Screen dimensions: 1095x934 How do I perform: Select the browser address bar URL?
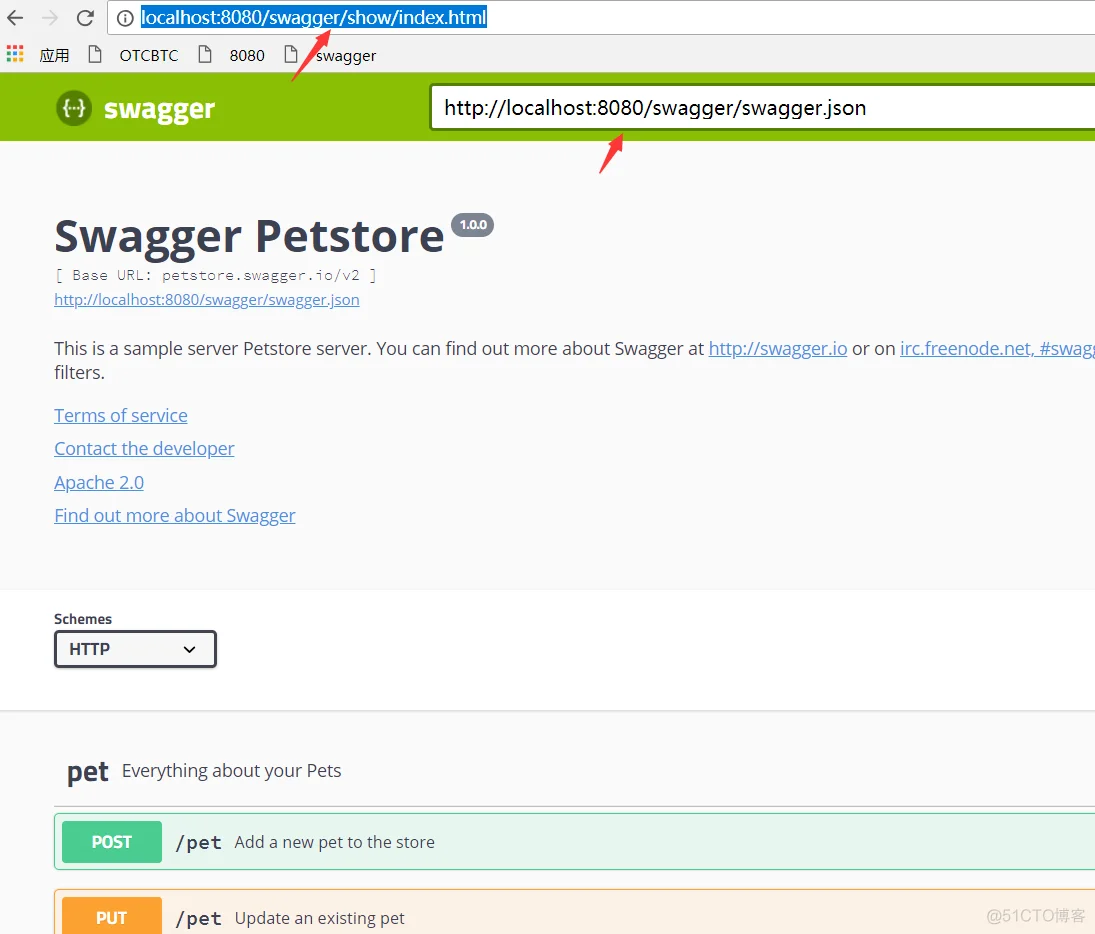tap(314, 17)
